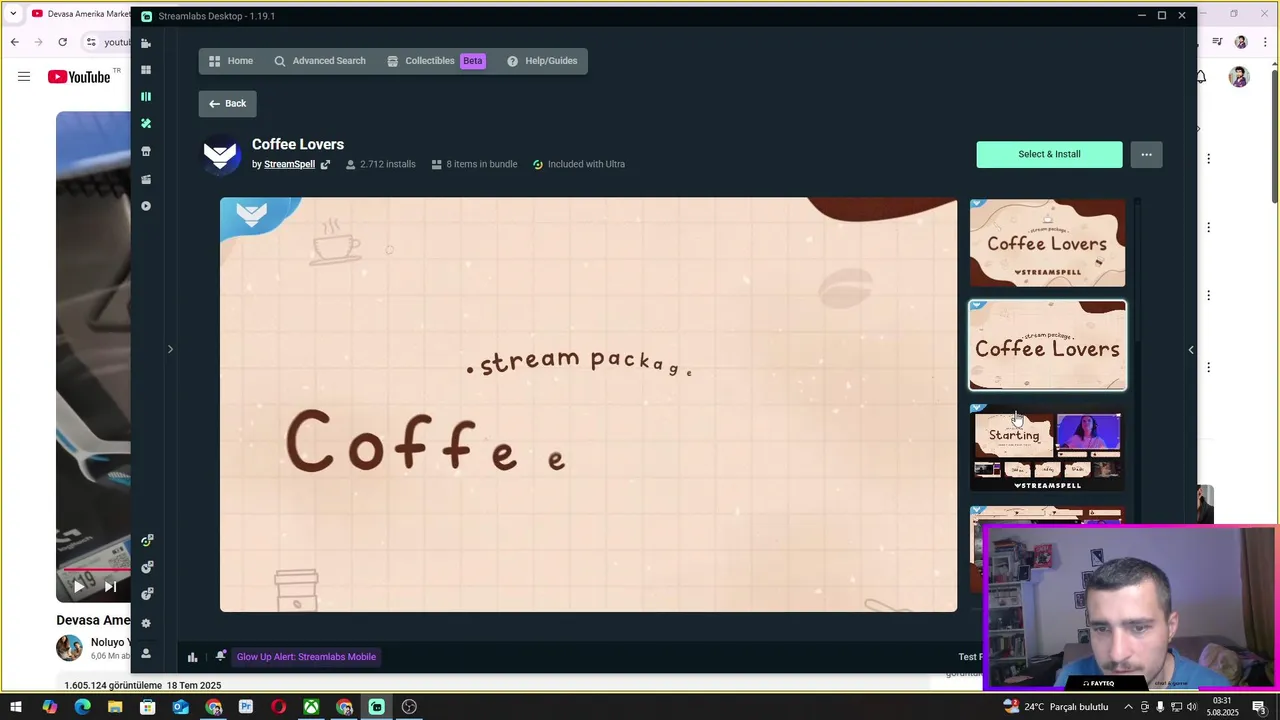Open performance stats bar-chart icon

tap(192, 657)
